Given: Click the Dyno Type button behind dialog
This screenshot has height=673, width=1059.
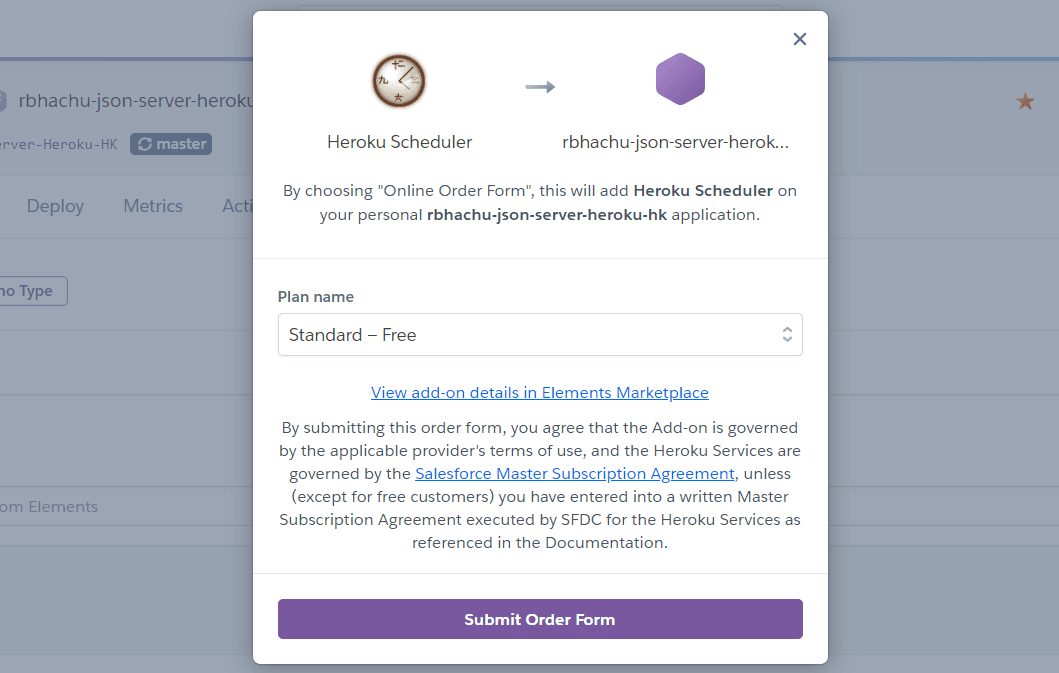Looking at the screenshot, I should [32, 291].
